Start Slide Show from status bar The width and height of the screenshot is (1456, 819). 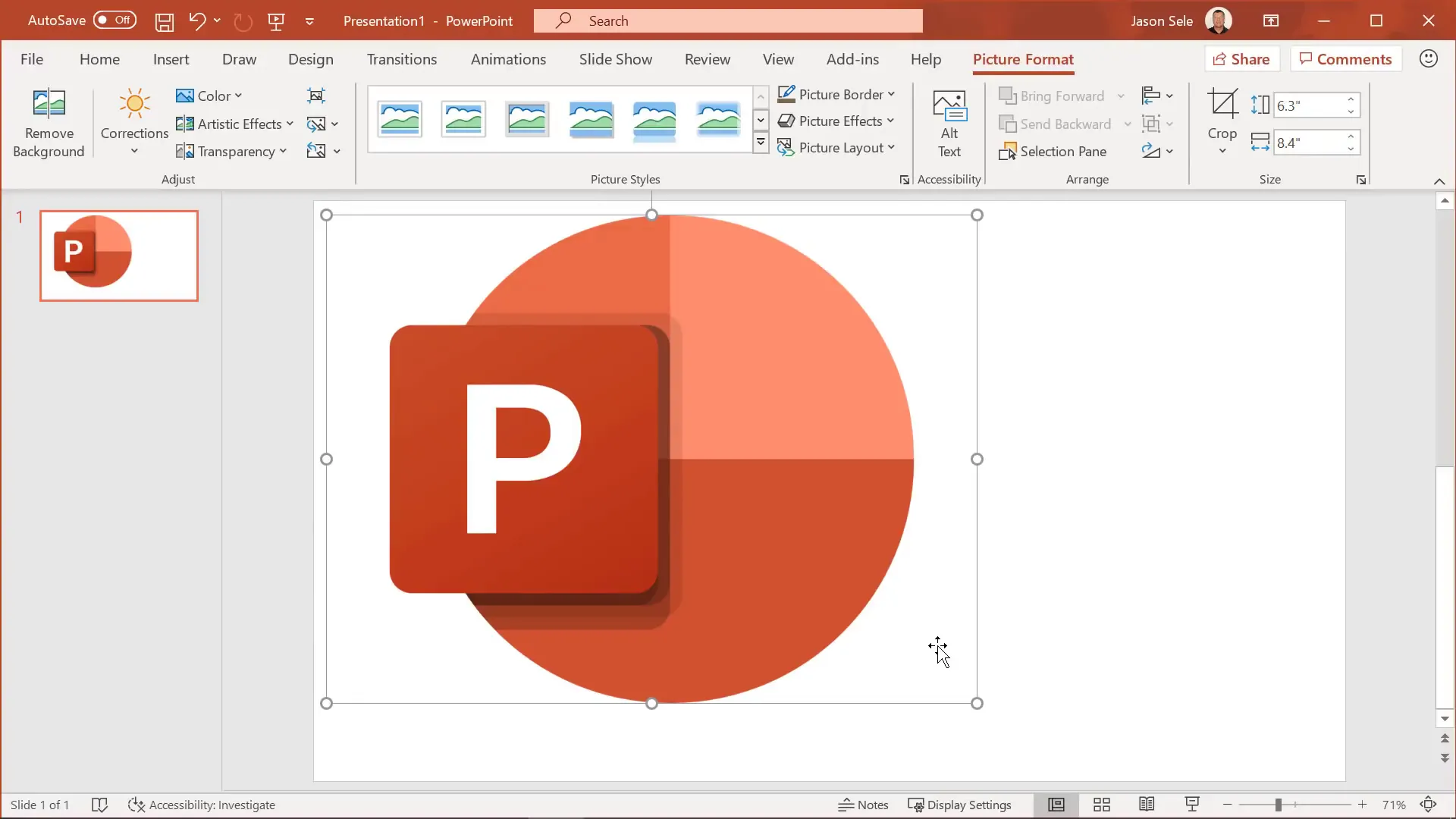click(x=1192, y=805)
